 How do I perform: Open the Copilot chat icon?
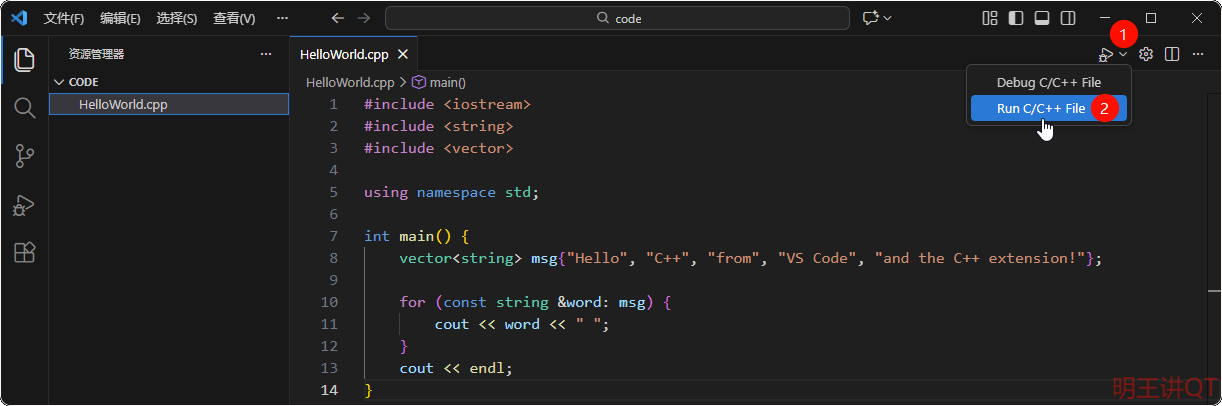pos(870,18)
